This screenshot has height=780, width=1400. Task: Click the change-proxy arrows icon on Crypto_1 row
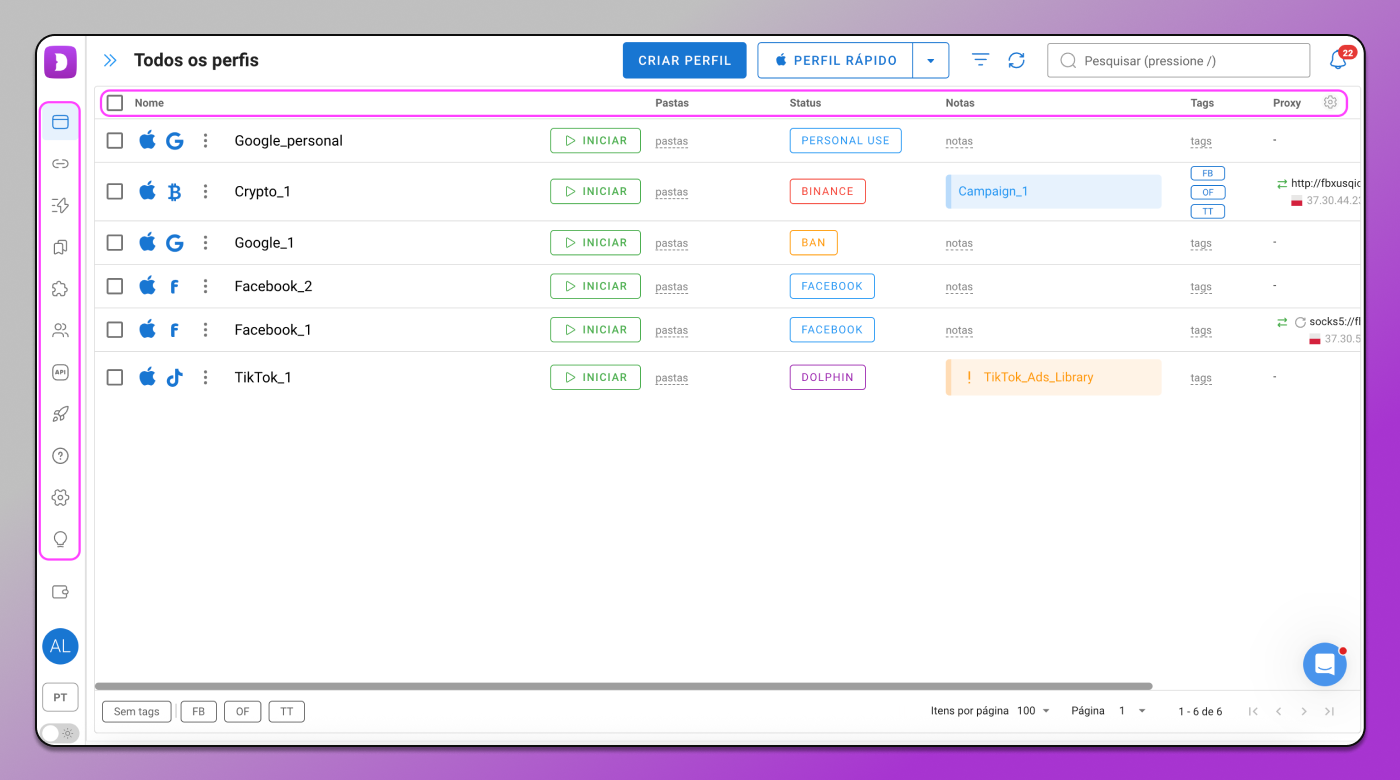[x=1281, y=184]
